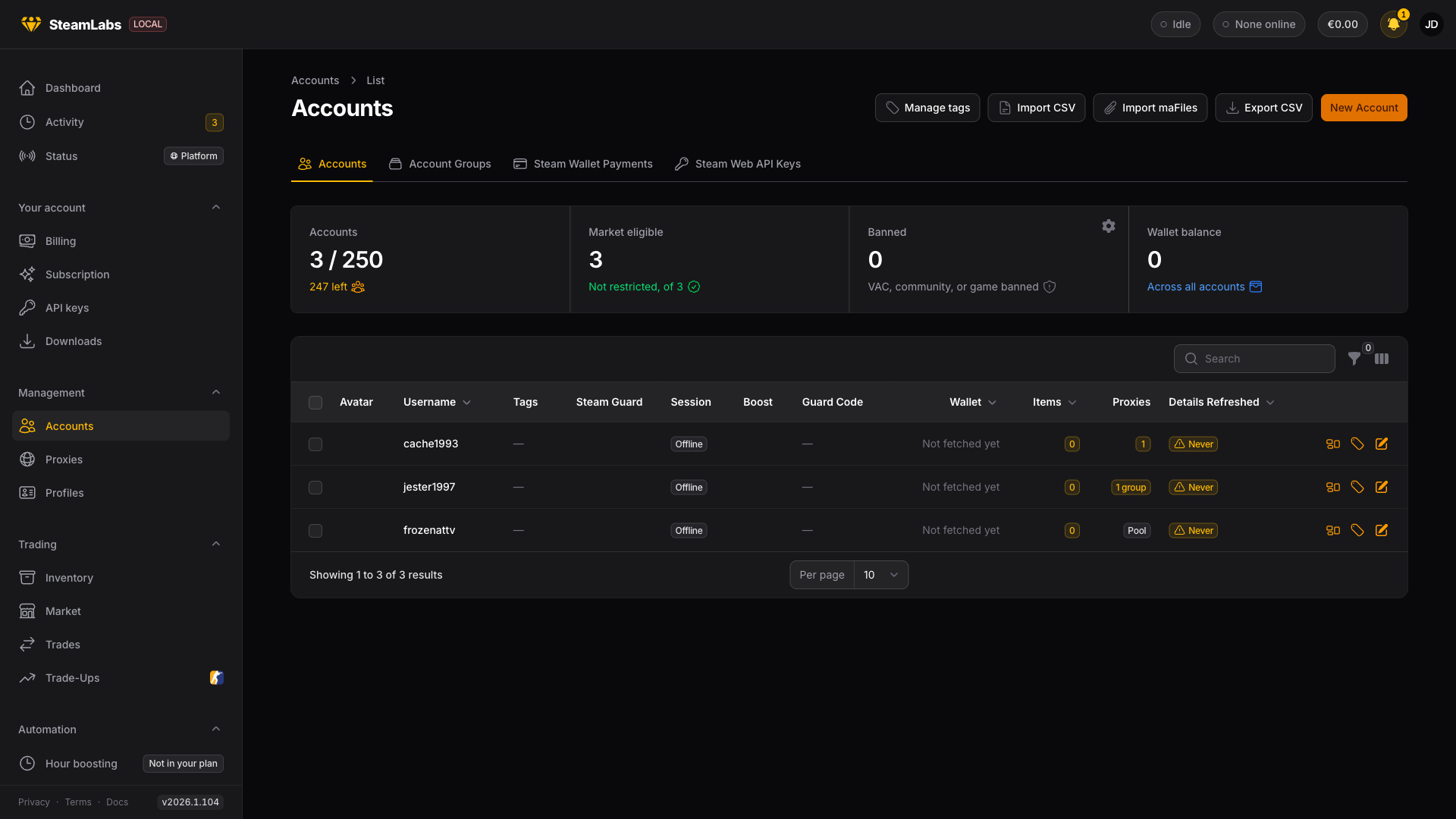The width and height of the screenshot is (1456, 819).
Task: Open Subscription in the sidebar
Action: click(x=121, y=275)
